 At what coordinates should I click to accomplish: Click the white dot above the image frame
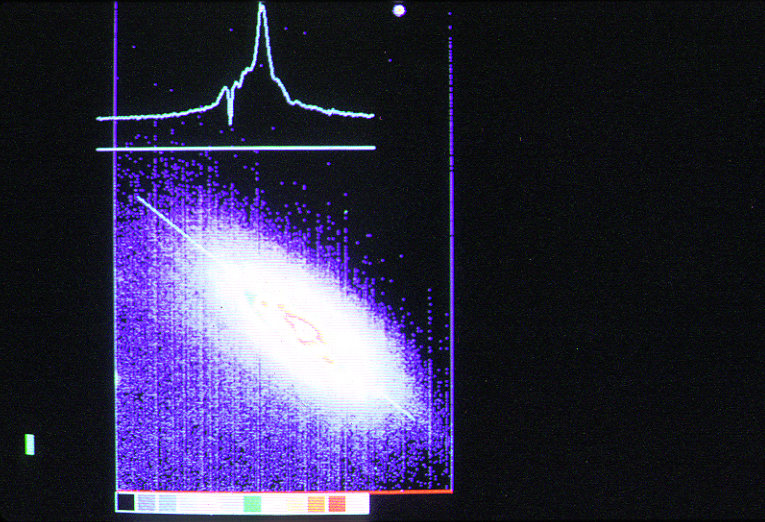[x=399, y=10]
